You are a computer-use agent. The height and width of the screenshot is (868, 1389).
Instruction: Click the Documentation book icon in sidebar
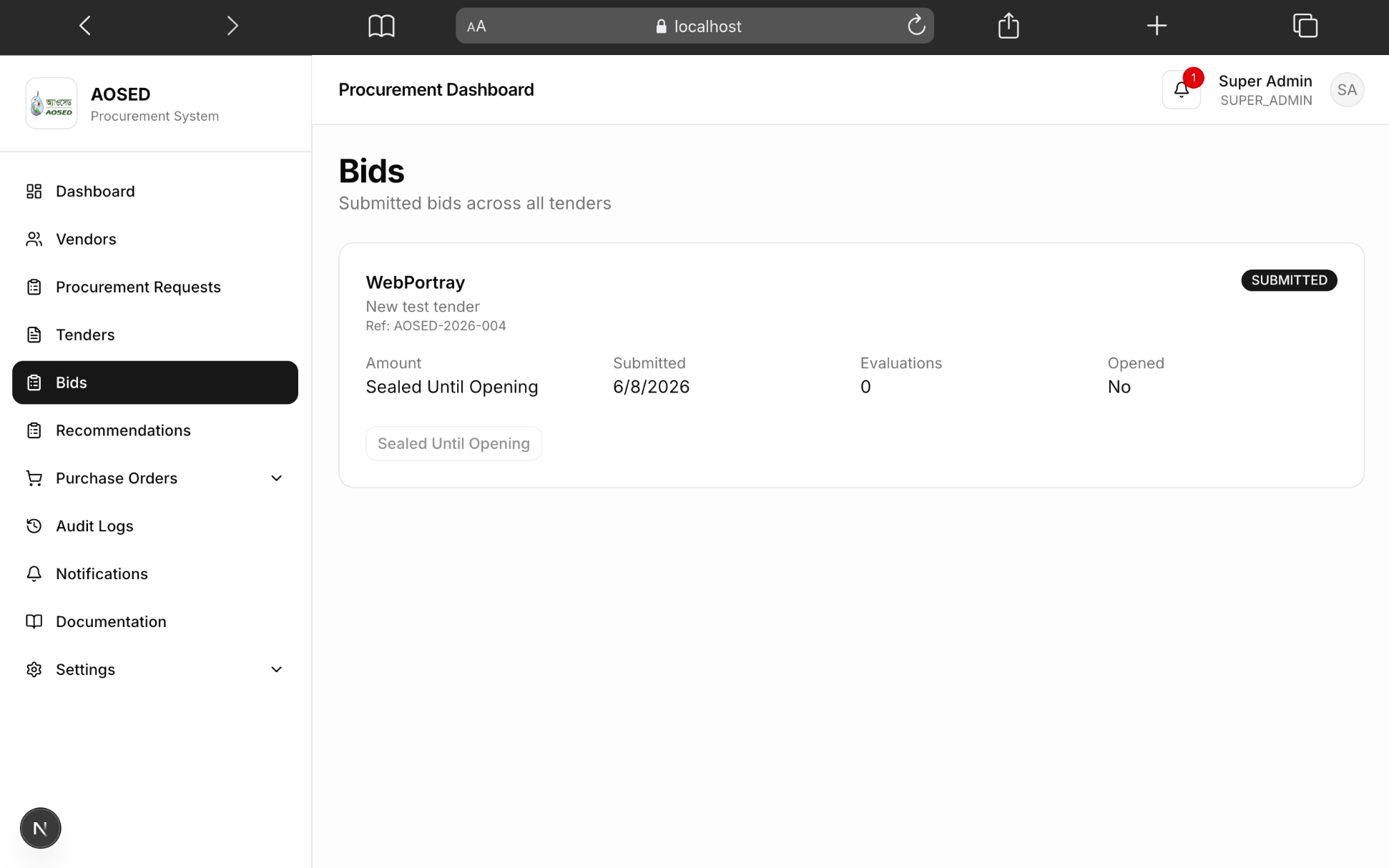pyautogui.click(x=34, y=622)
